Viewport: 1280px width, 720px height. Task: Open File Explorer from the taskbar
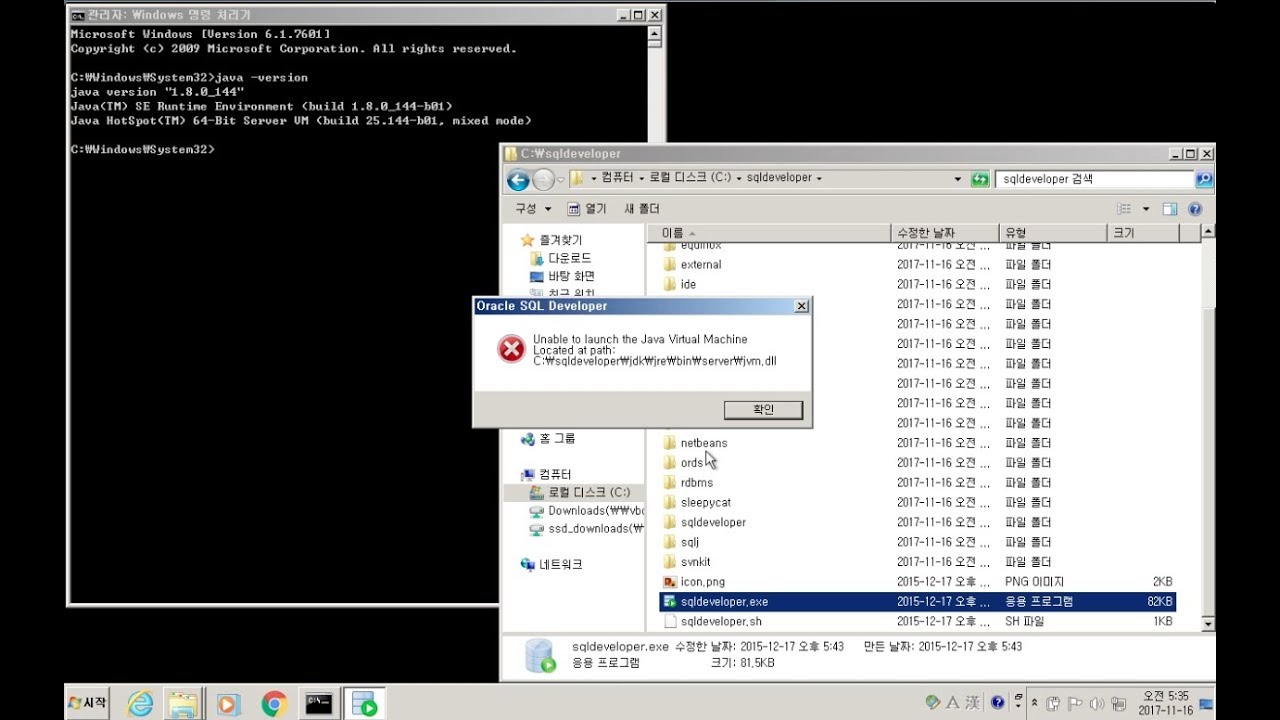pos(184,704)
